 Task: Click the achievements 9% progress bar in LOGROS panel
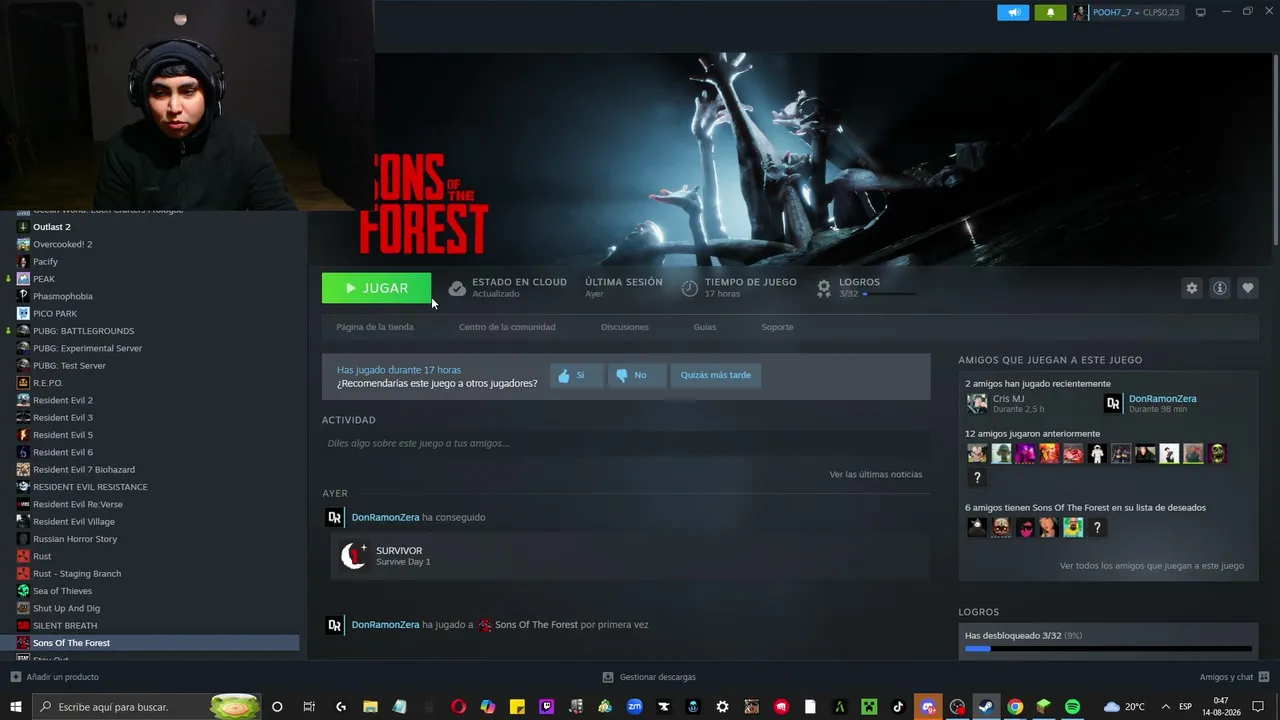1108,649
